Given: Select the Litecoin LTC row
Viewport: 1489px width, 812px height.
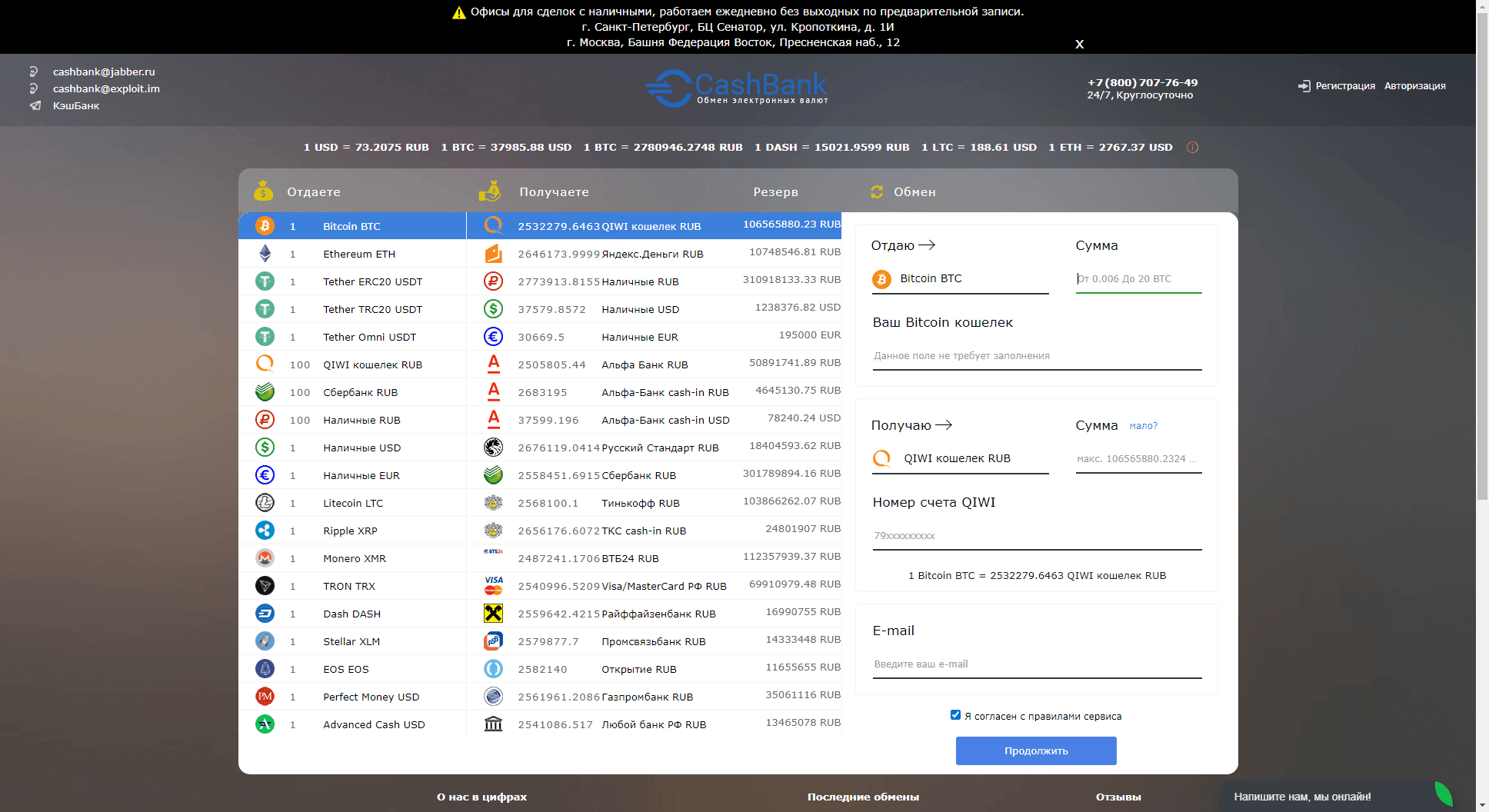Looking at the screenshot, I should pyautogui.click(x=352, y=503).
